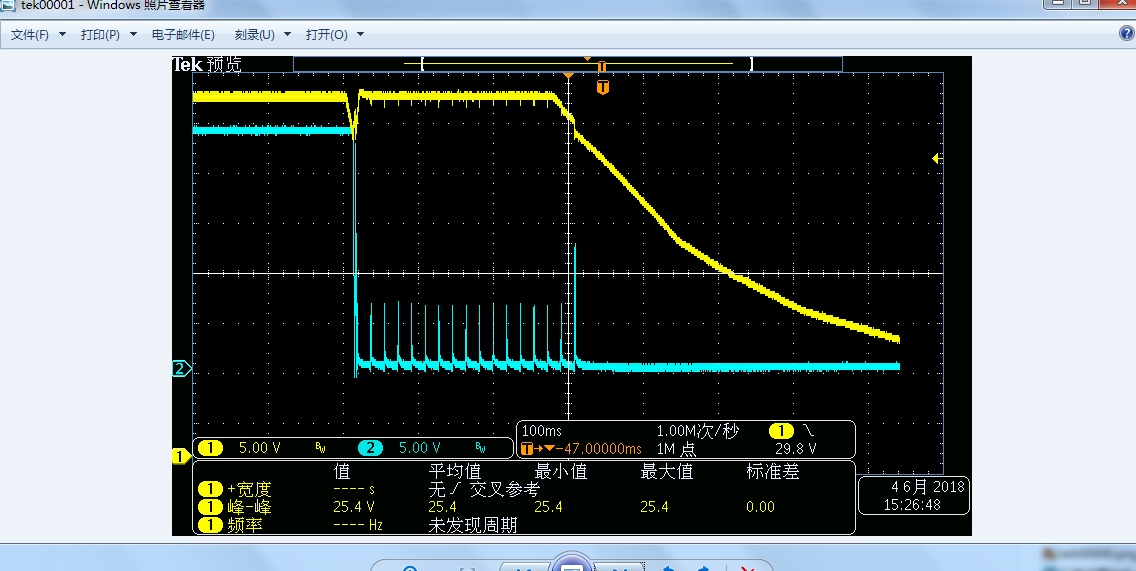The width and height of the screenshot is (1136, 571).
Task: Click the window title tek00001 - Windows 照片查看器
Action: pyautogui.click(x=112, y=5)
